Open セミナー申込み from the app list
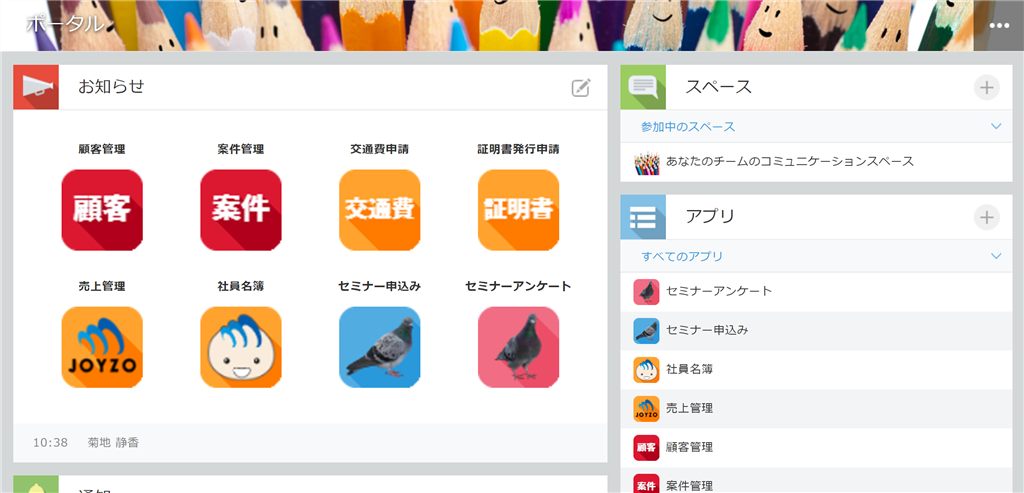 [x=707, y=330]
